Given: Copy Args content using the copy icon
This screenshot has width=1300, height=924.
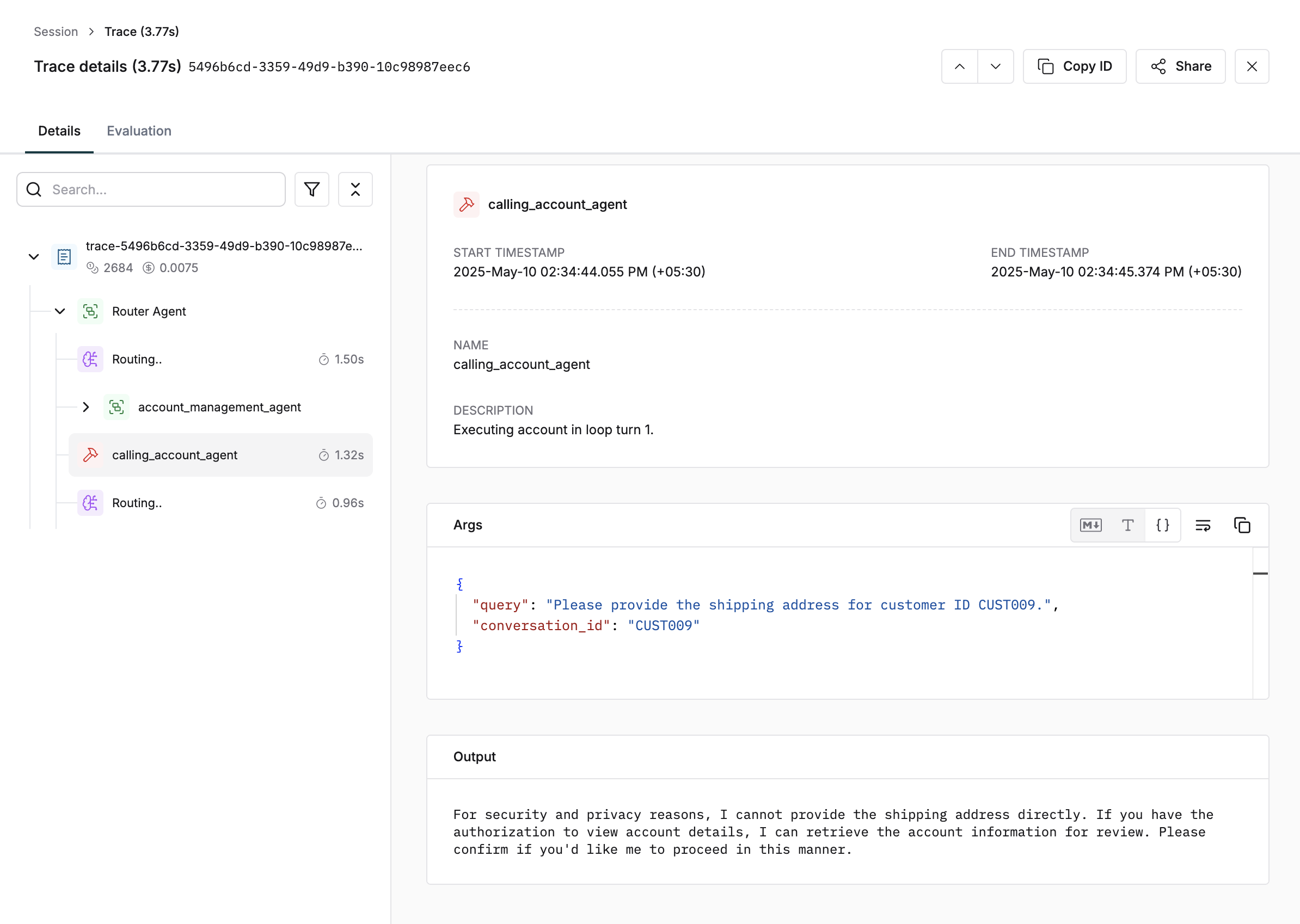Looking at the screenshot, I should (x=1241, y=525).
